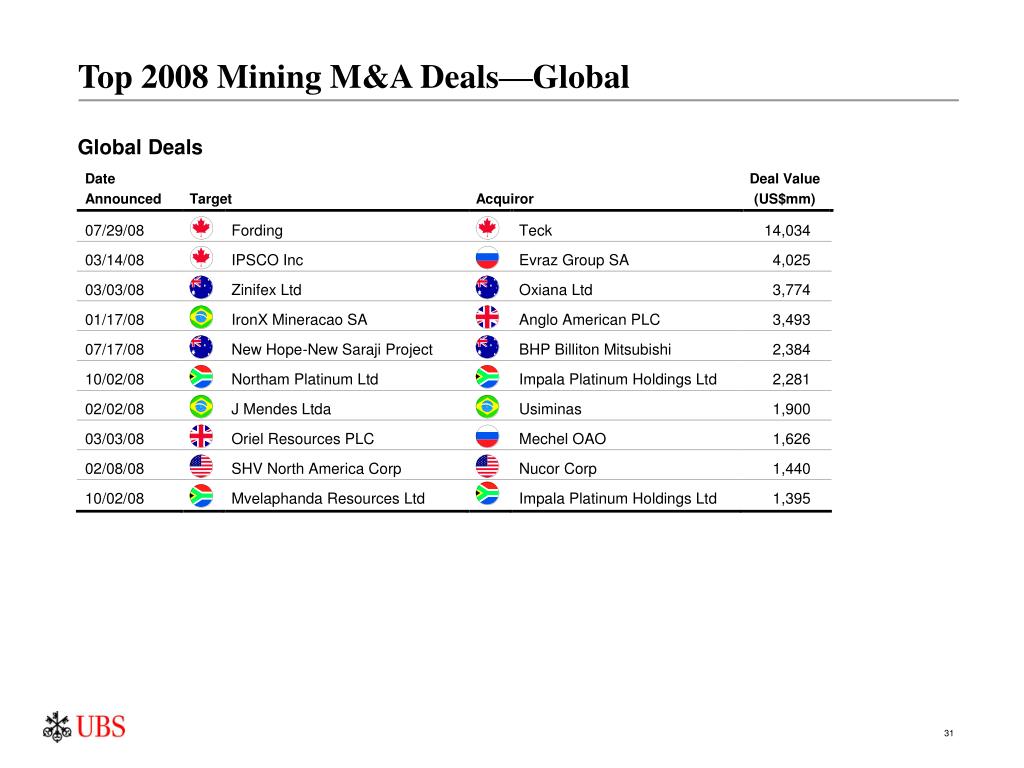Screen dimensions: 1024x768
Task: Select the deal value 1,626
Action: click(x=791, y=439)
